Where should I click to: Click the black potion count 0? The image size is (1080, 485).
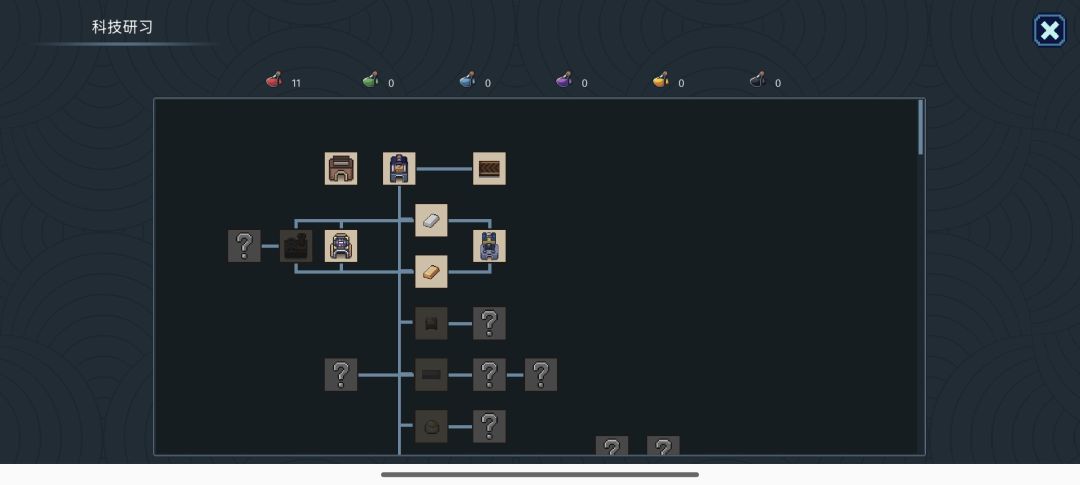coord(778,83)
